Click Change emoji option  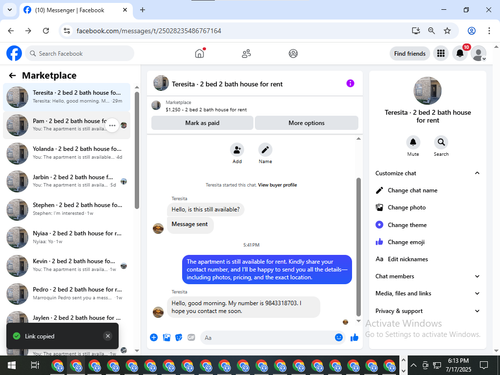coord(427,242)
